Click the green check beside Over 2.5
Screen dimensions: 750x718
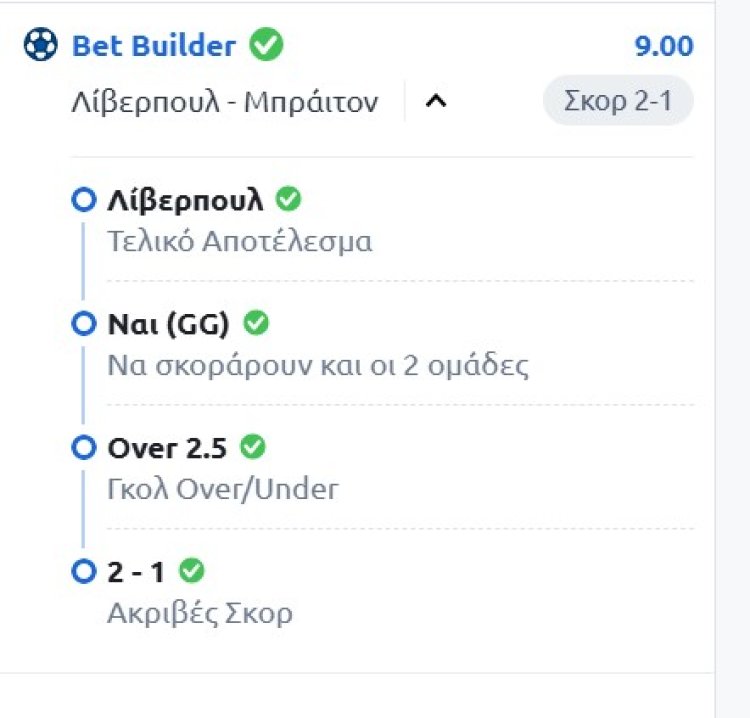(253, 447)
